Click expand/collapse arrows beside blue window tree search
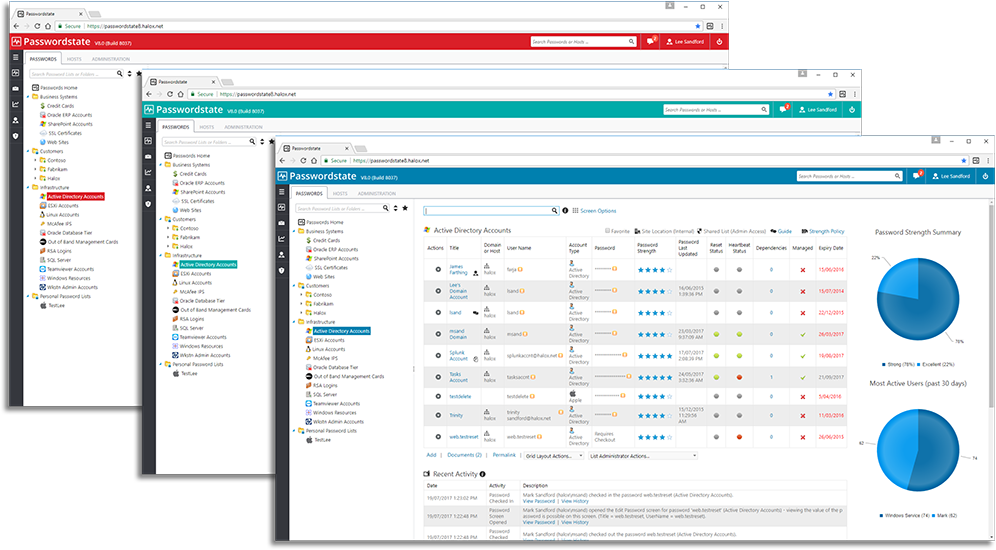 (396, 208)
